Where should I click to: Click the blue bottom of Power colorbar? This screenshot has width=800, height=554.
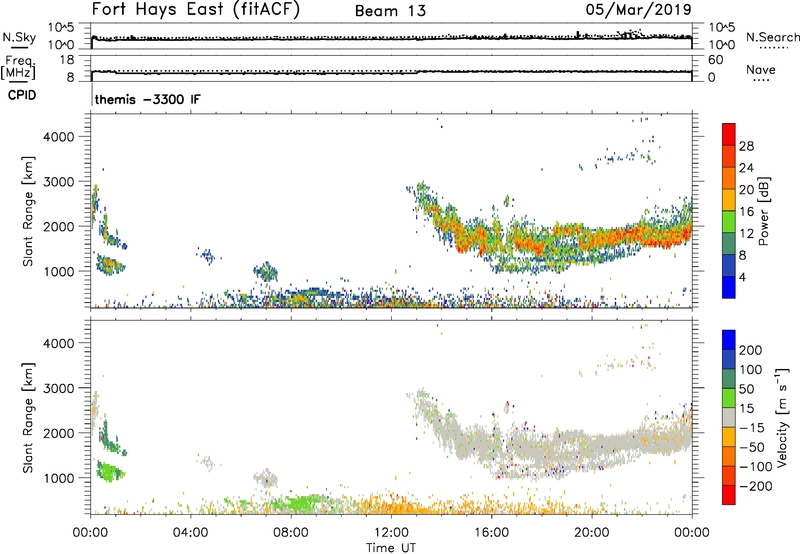click(729, 287)
